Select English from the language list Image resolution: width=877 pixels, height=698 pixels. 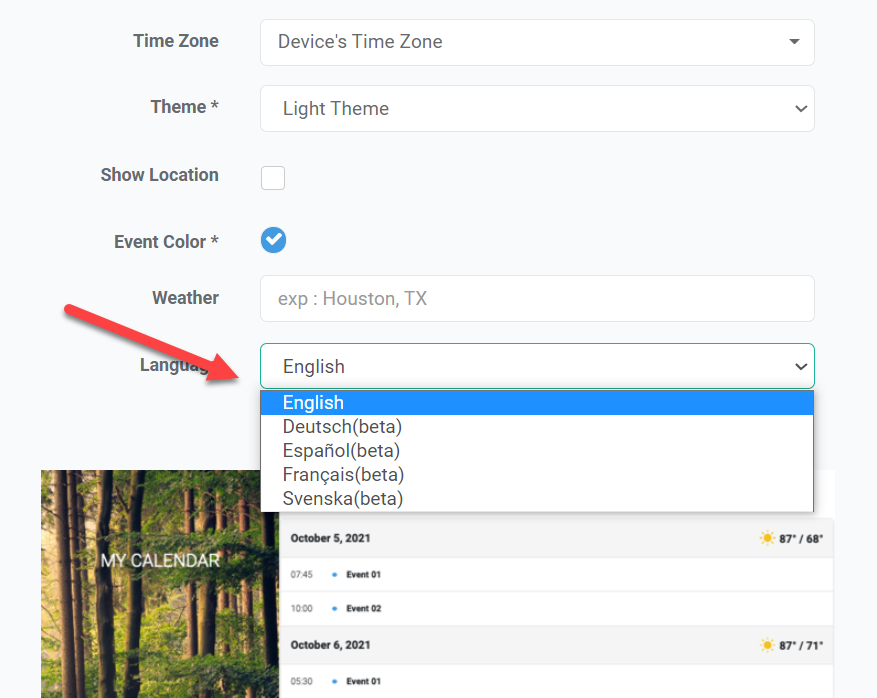pos(313,403)
